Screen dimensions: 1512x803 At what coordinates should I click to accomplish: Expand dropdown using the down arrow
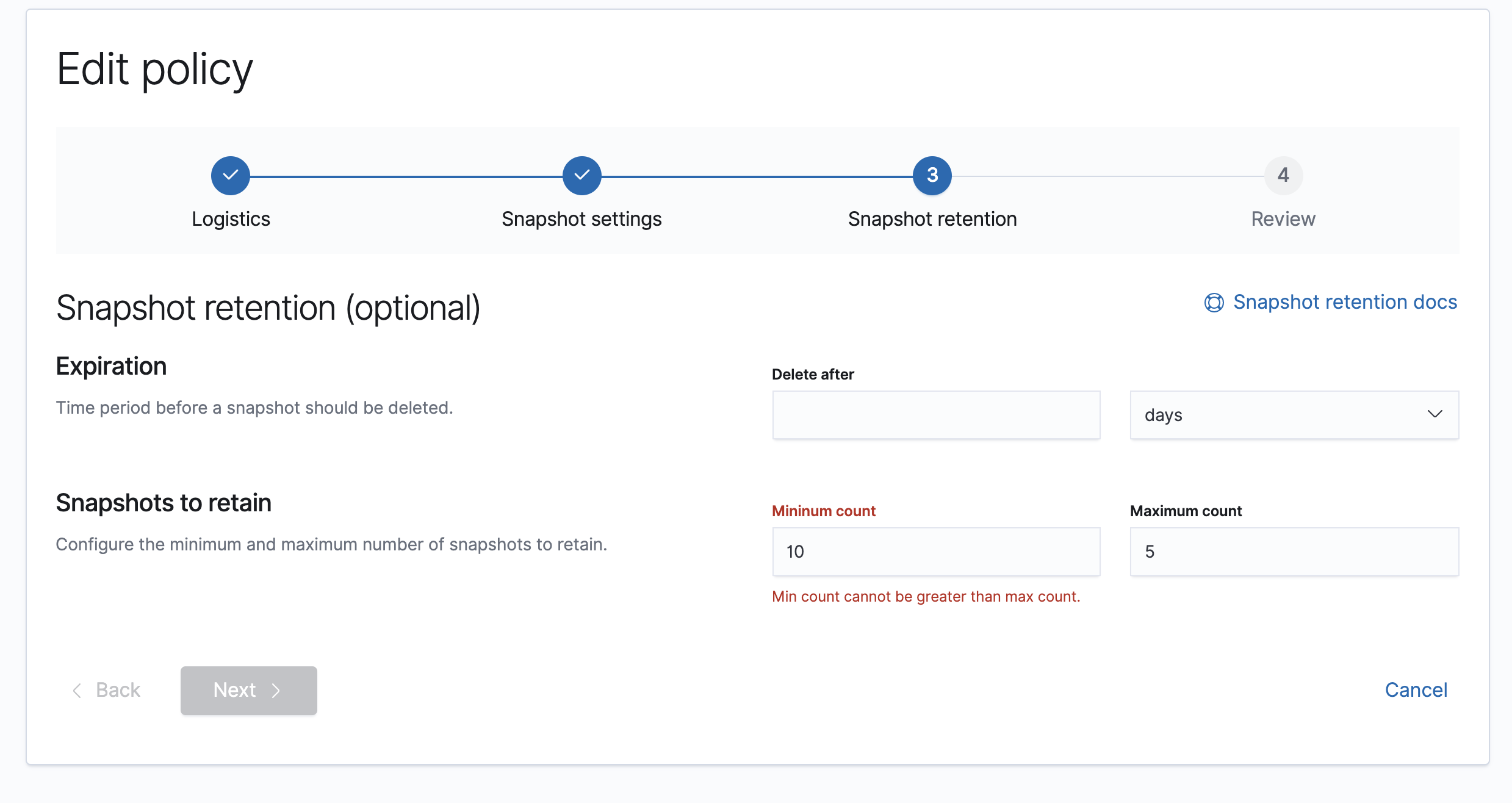point(1435,414)
